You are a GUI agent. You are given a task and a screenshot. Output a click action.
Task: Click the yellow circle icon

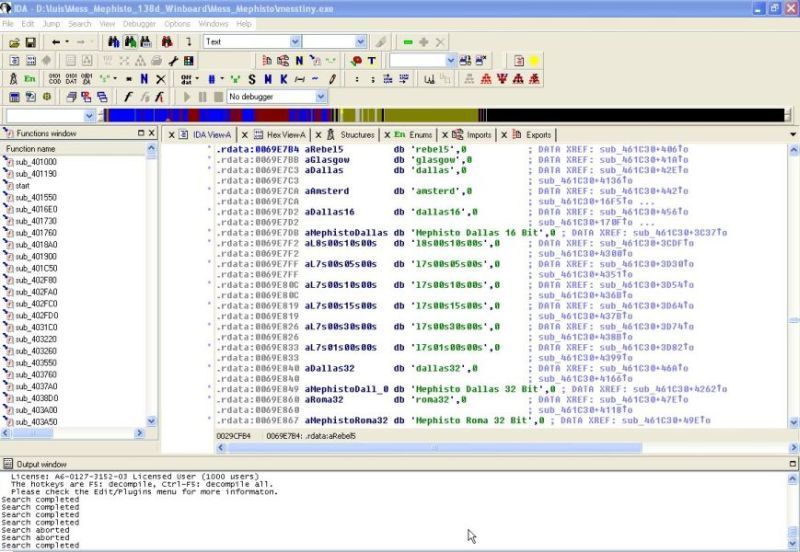(x=534, y=61)
